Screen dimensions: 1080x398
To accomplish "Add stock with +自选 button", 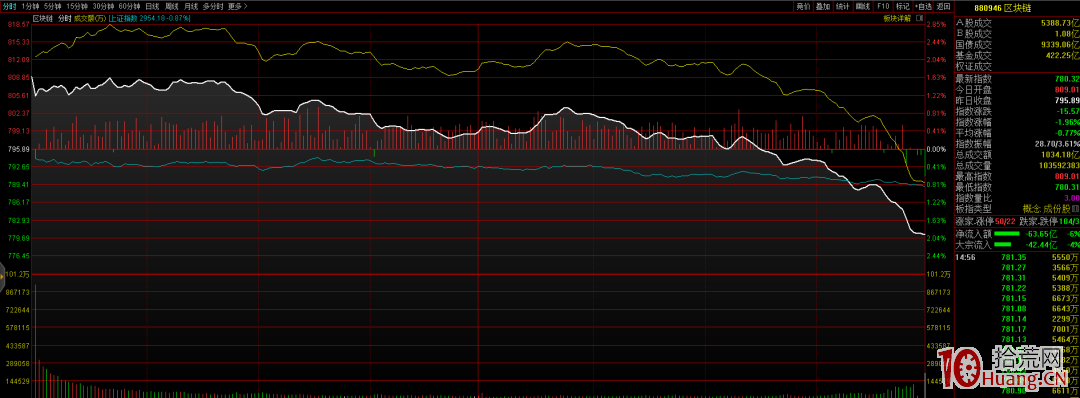I will pyautogui.click(x=922, y=6).
